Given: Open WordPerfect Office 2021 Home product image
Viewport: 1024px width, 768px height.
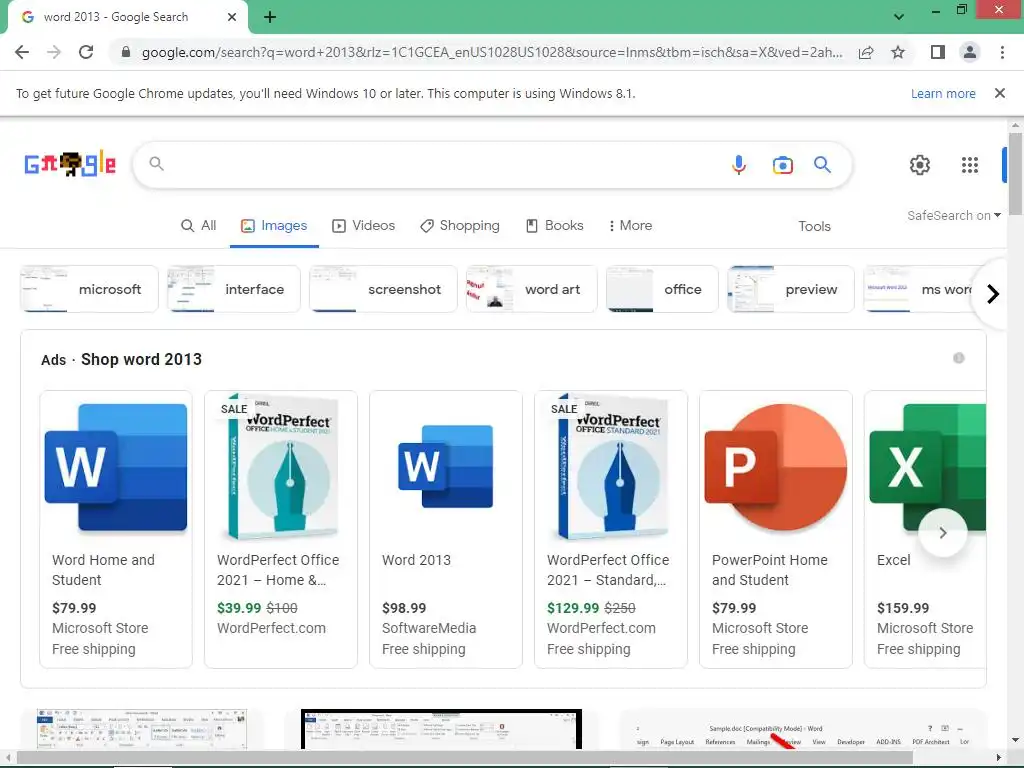Looking at the screenshot, I should [x=281, y=467].
